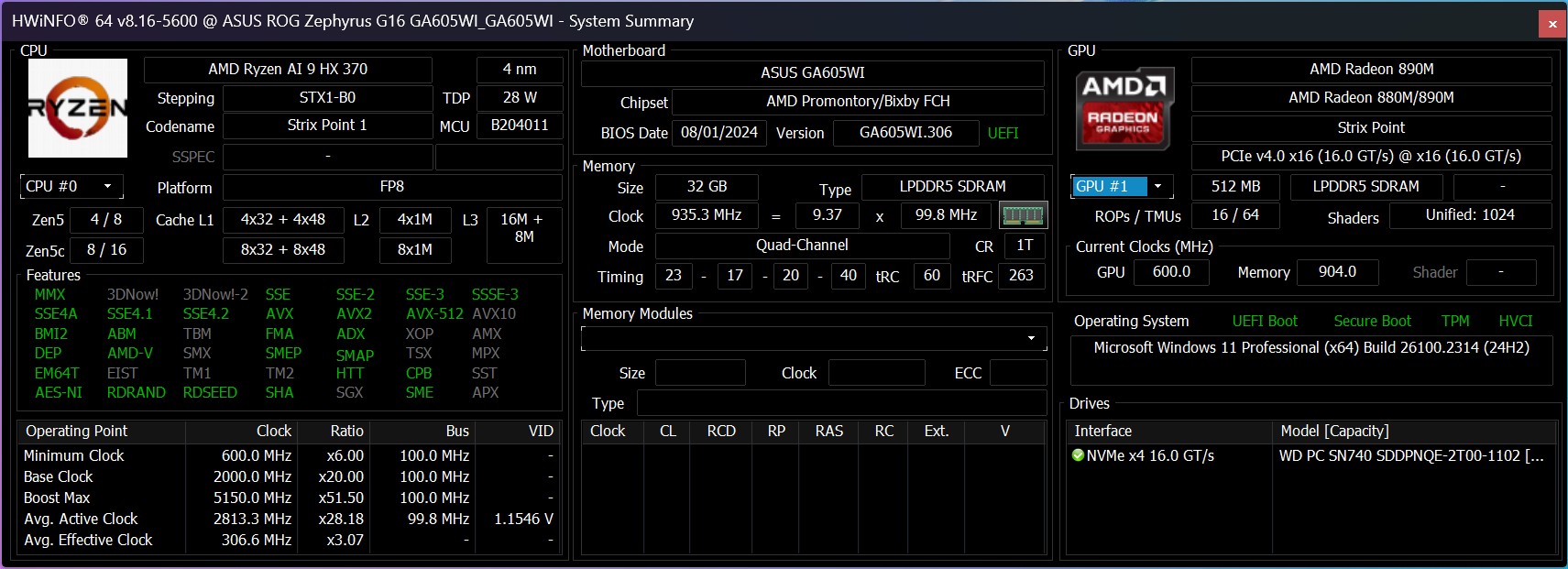
Task: Click the Windows 11 Professional OS text
Action: [1311, 348]
